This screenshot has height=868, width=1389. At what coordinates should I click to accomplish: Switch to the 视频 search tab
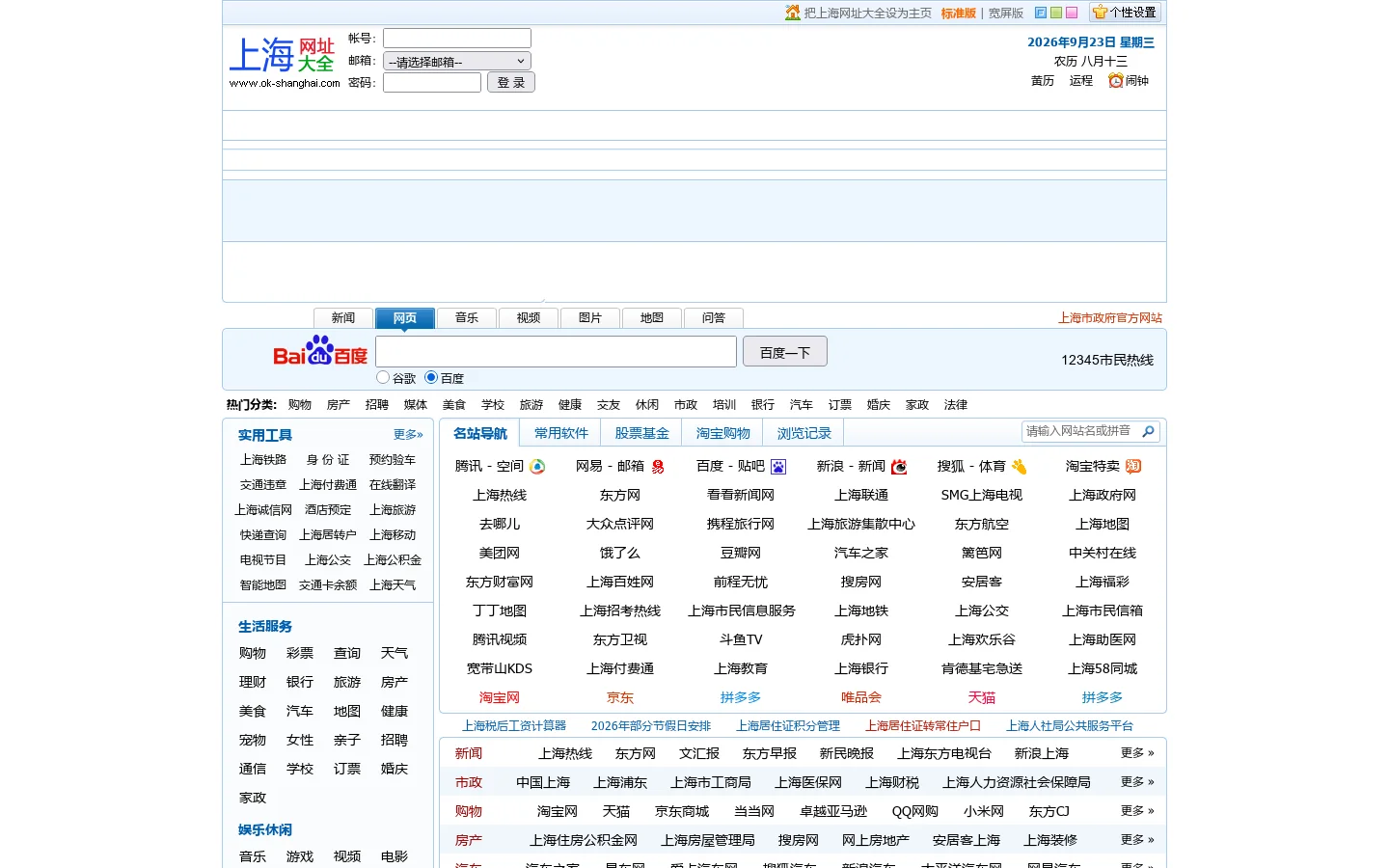pos(529,318)
